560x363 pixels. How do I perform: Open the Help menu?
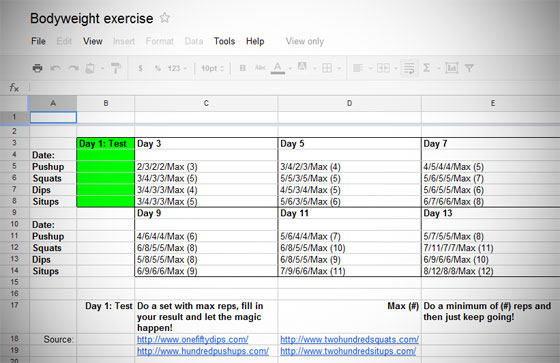coord(255,41)
